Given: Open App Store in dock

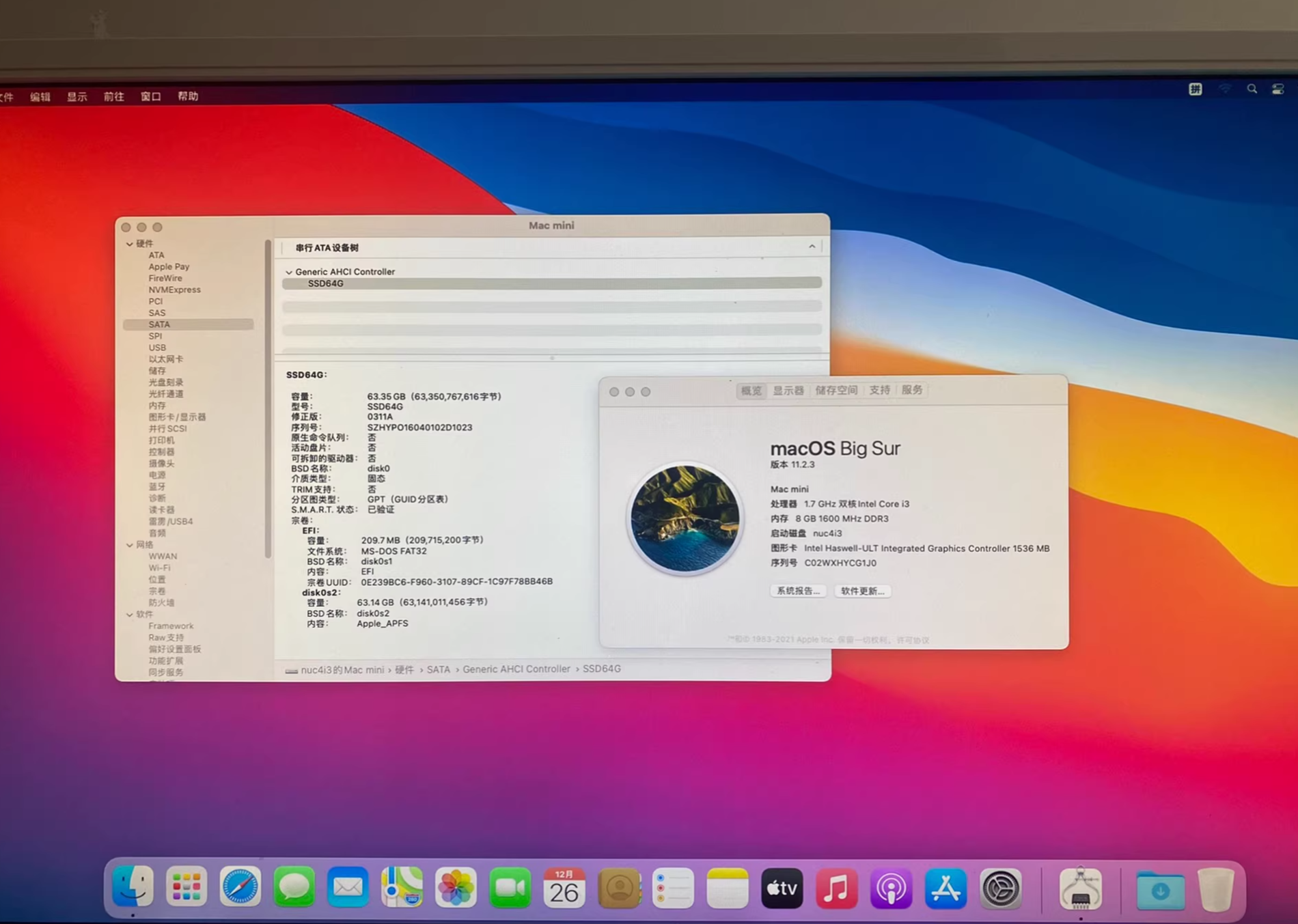Looking at the screenshot, I should [x=945, y=888].
